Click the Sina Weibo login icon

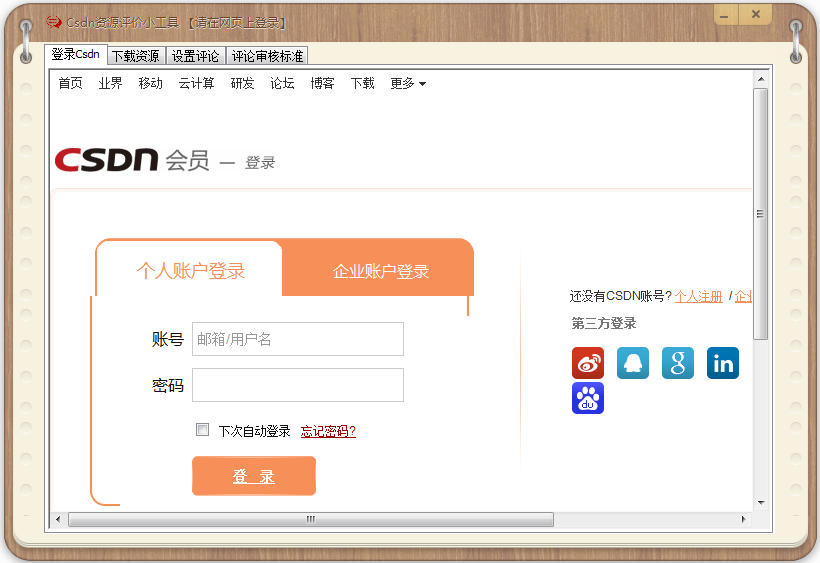(588, 363)
